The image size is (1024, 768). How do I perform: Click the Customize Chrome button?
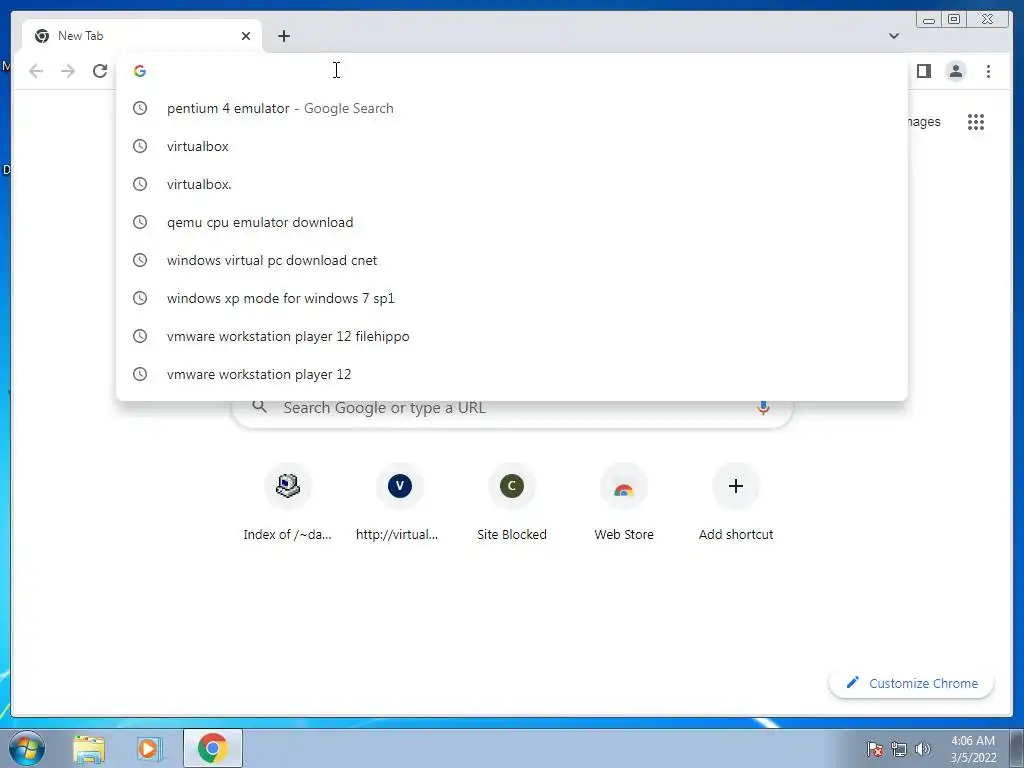[x=912, y=683]
